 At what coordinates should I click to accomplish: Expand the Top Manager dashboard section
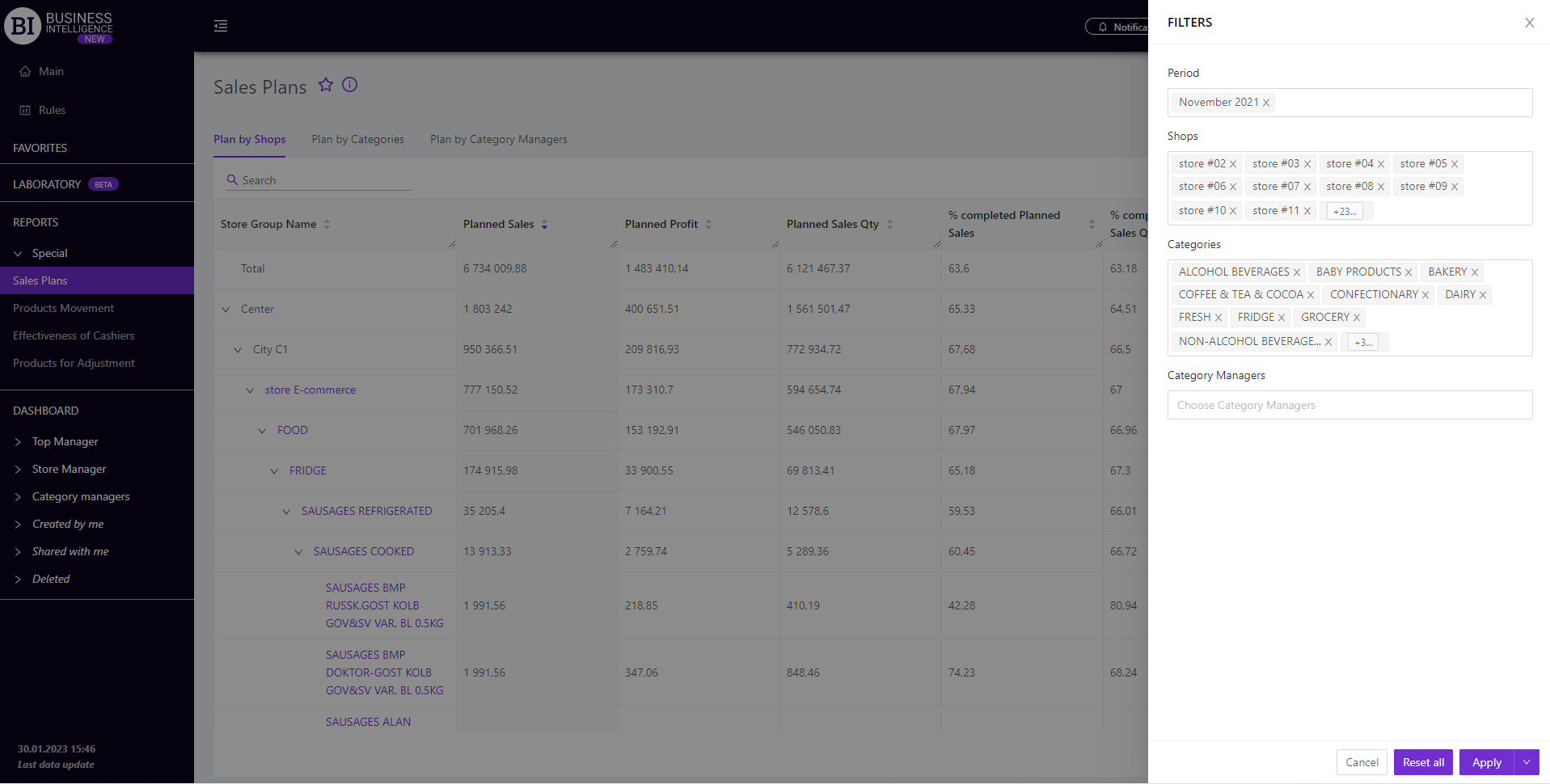pos(18,442)
